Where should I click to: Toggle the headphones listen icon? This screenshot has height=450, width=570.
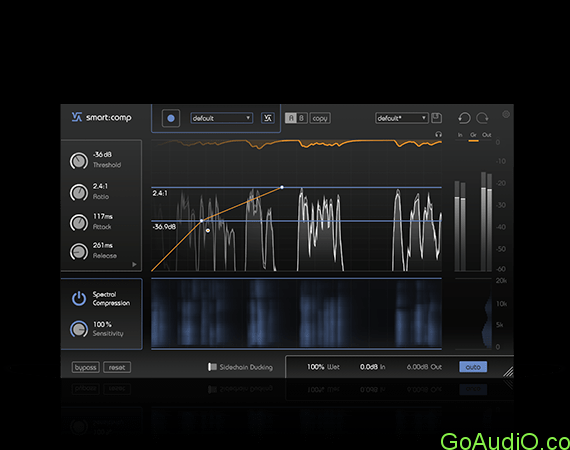[438, 134]
